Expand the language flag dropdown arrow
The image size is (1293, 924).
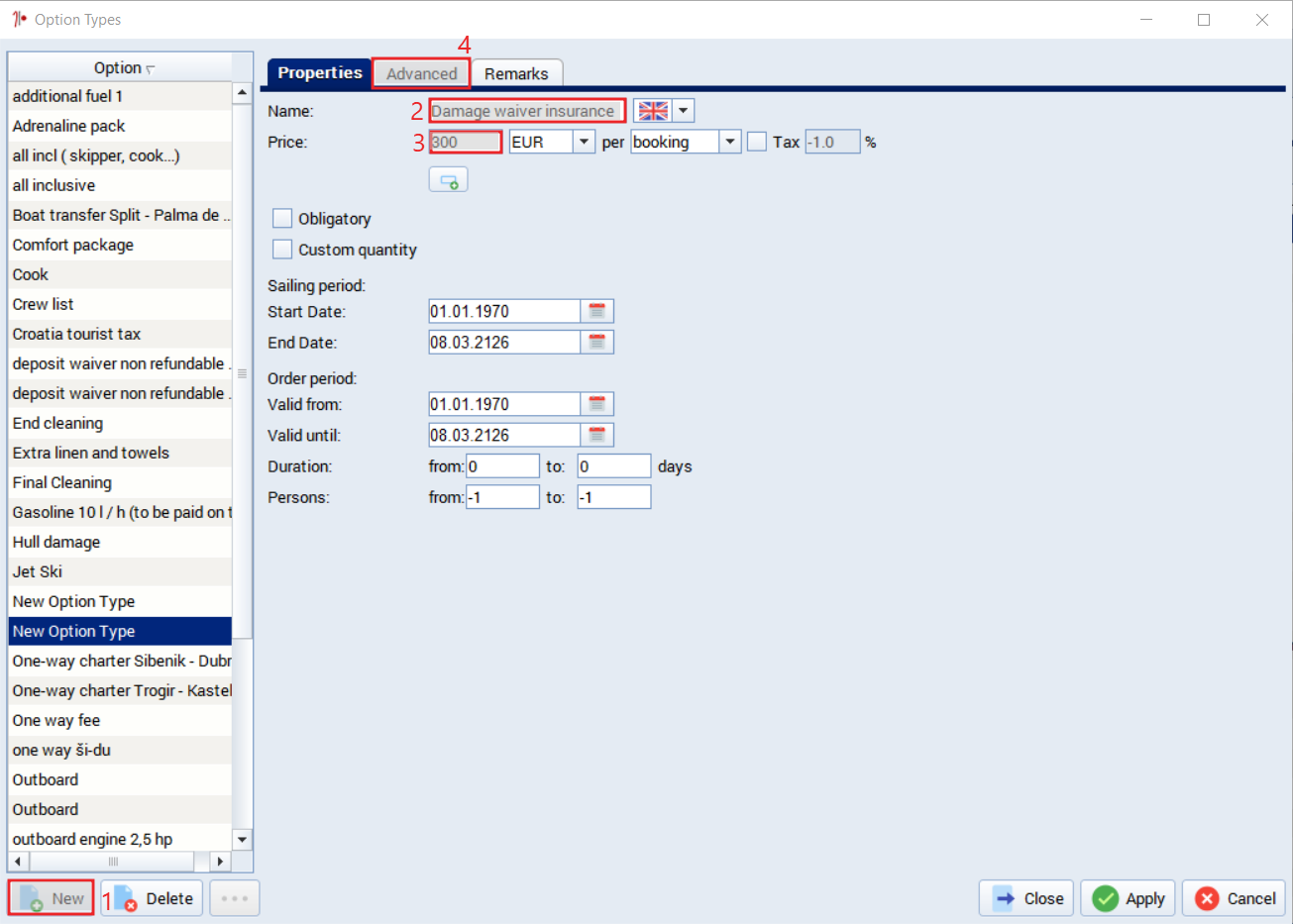click(x=684, y=111)
